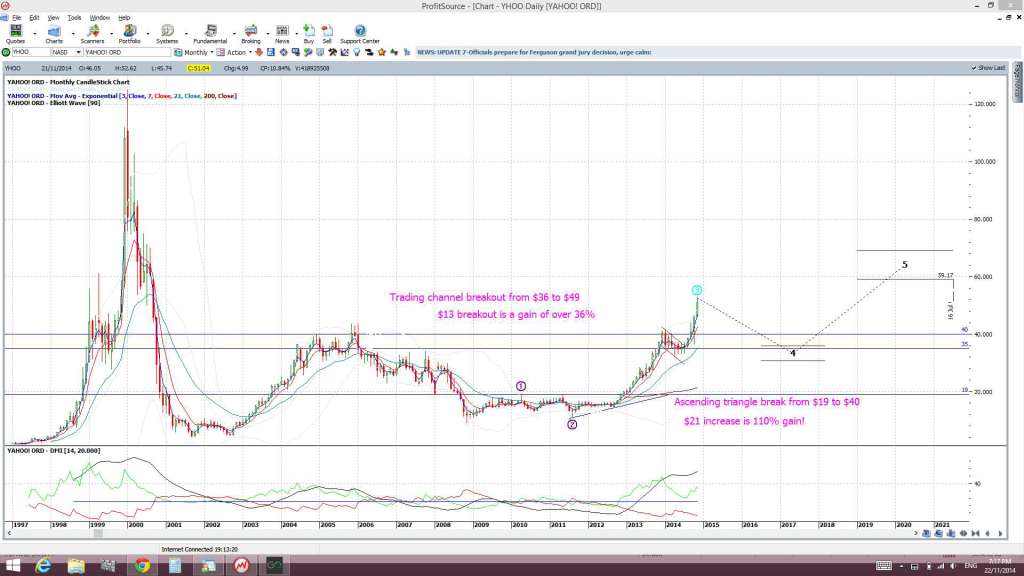Open the Broking tool
Screen dimensions: 1024x576
(251, 34)
